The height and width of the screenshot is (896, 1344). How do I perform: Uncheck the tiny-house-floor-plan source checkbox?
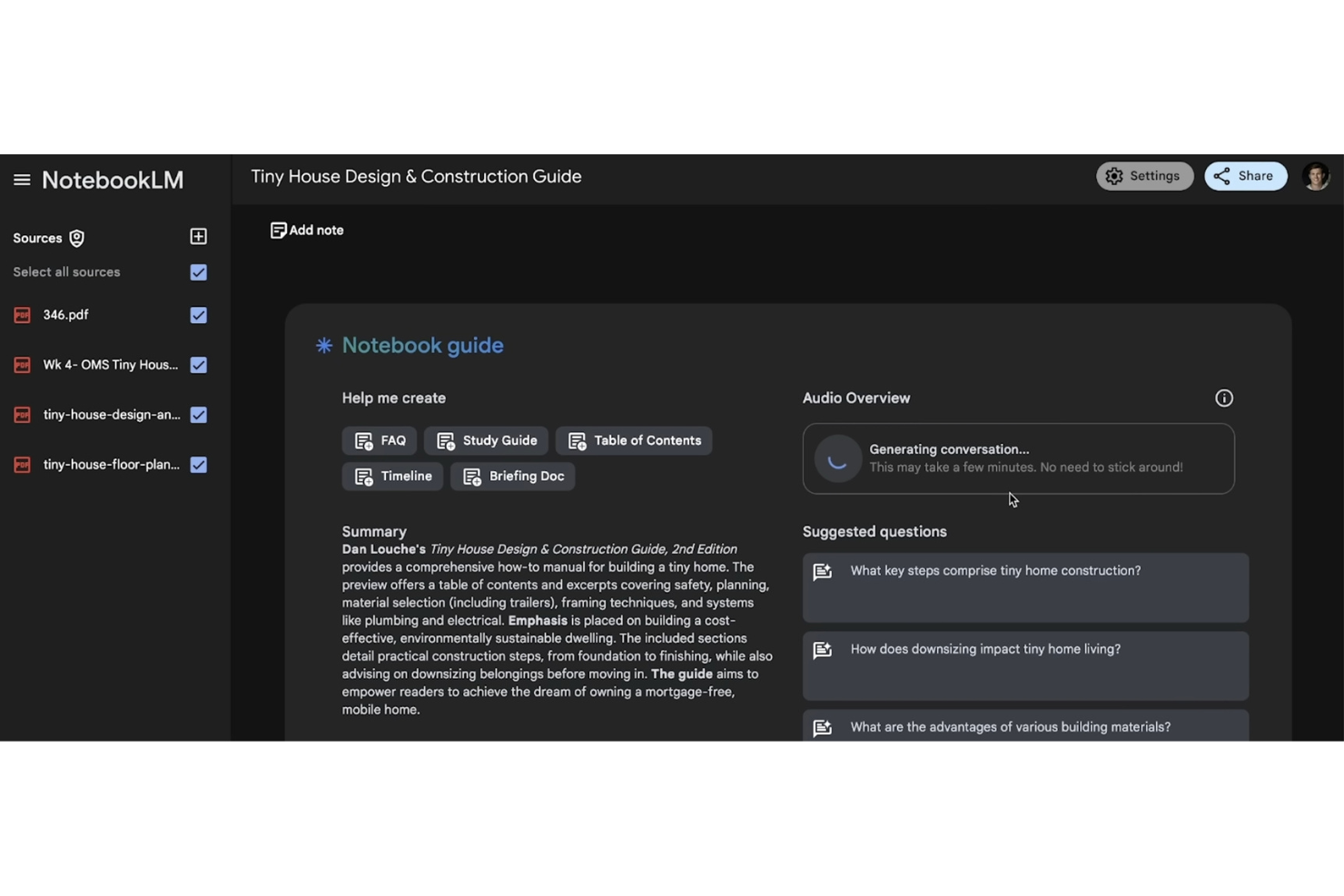pyautogui.click(x=199, y=465)
